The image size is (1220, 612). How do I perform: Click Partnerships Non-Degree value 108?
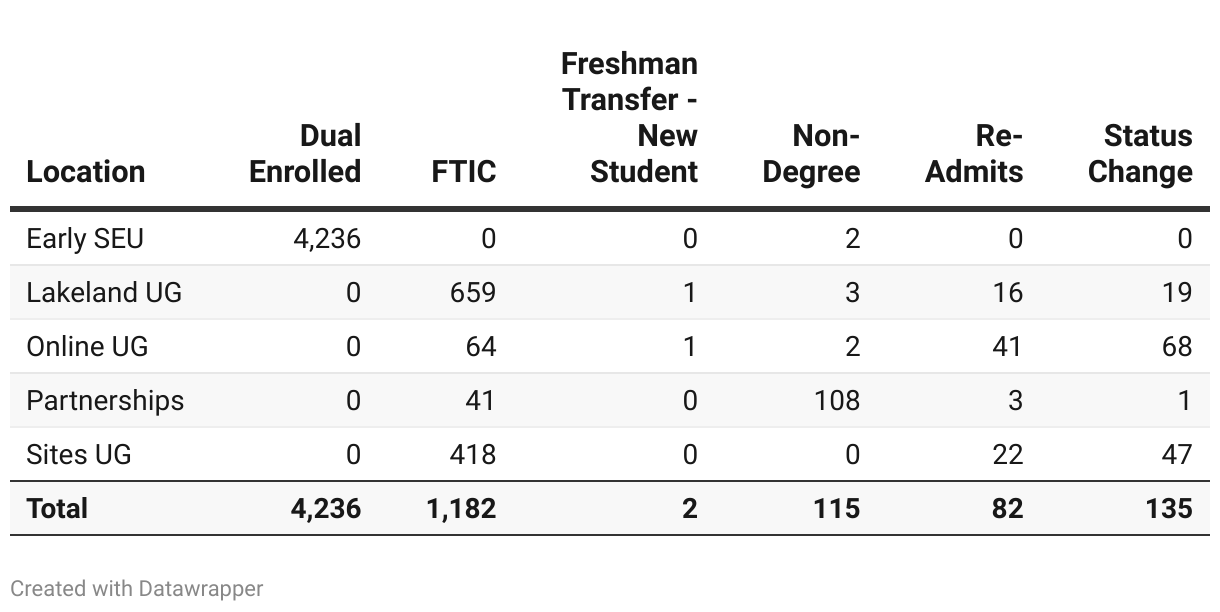(837, 401)
